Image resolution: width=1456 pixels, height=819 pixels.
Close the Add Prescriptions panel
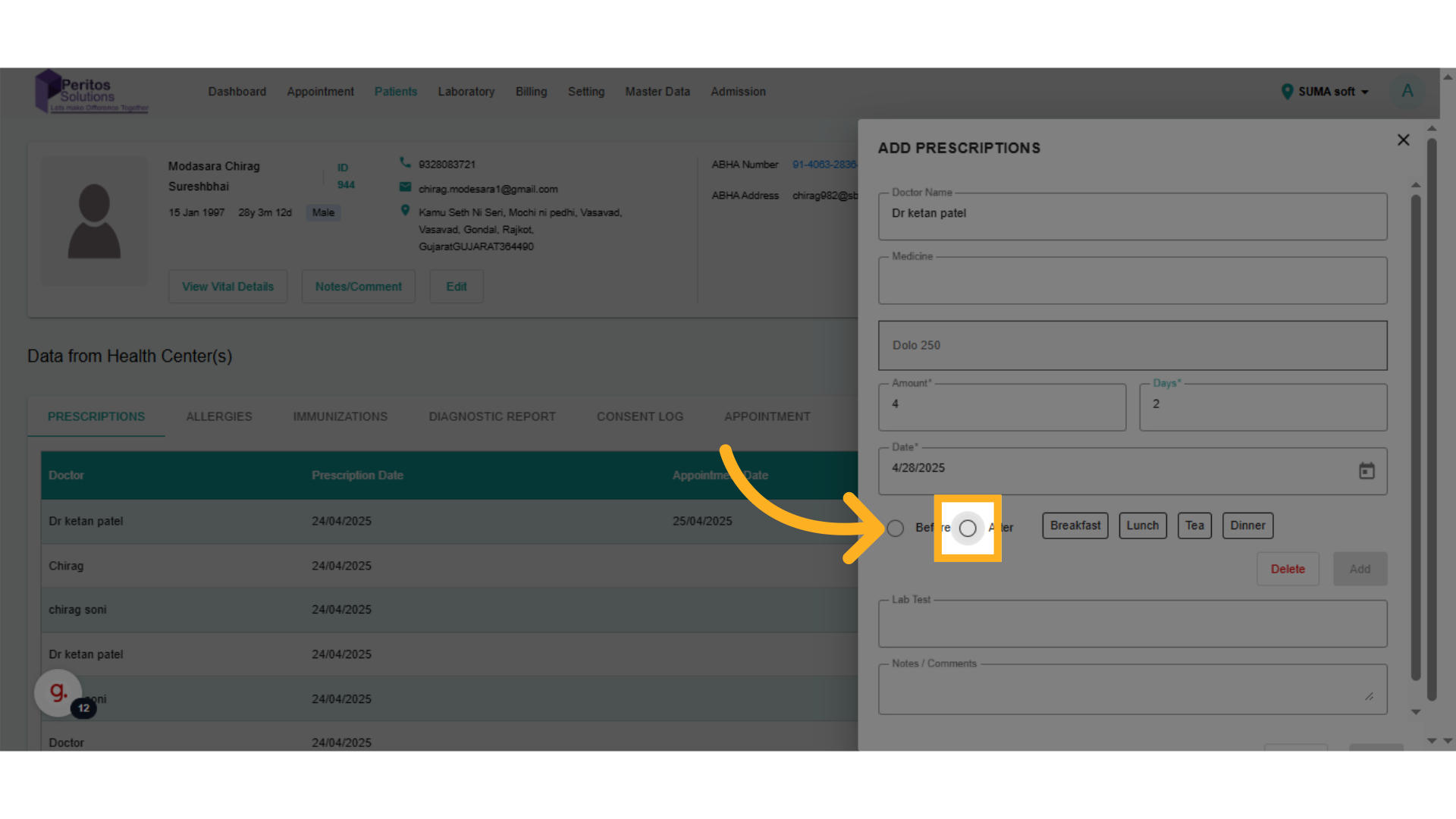pos(1403,140)
